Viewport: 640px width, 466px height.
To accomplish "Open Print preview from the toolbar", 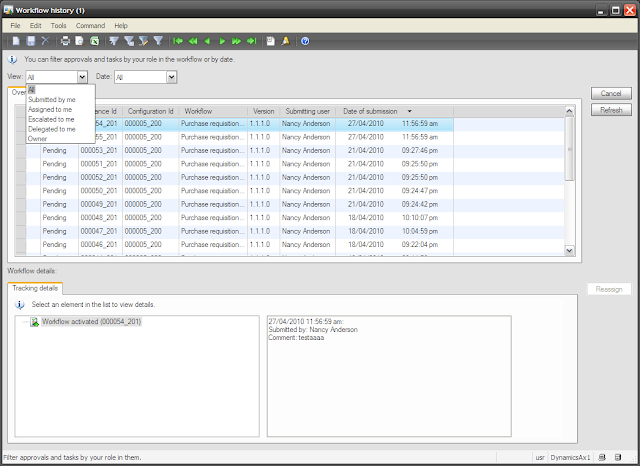I will [x=80, y=41].
